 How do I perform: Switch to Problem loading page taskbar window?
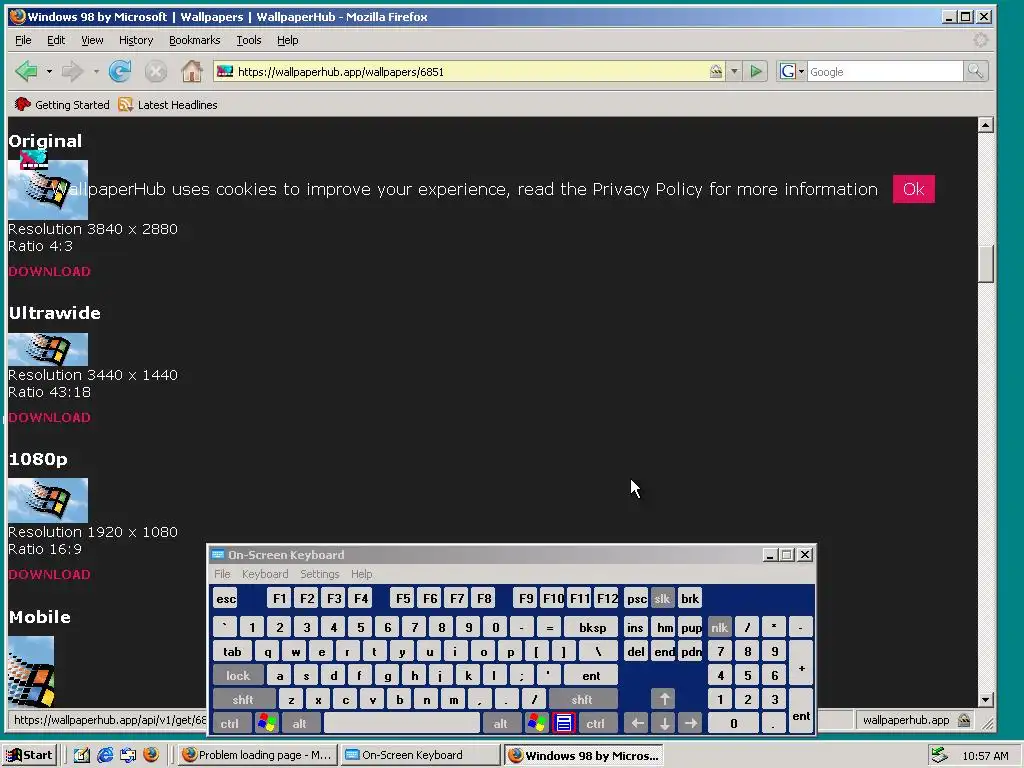point(257,755)
